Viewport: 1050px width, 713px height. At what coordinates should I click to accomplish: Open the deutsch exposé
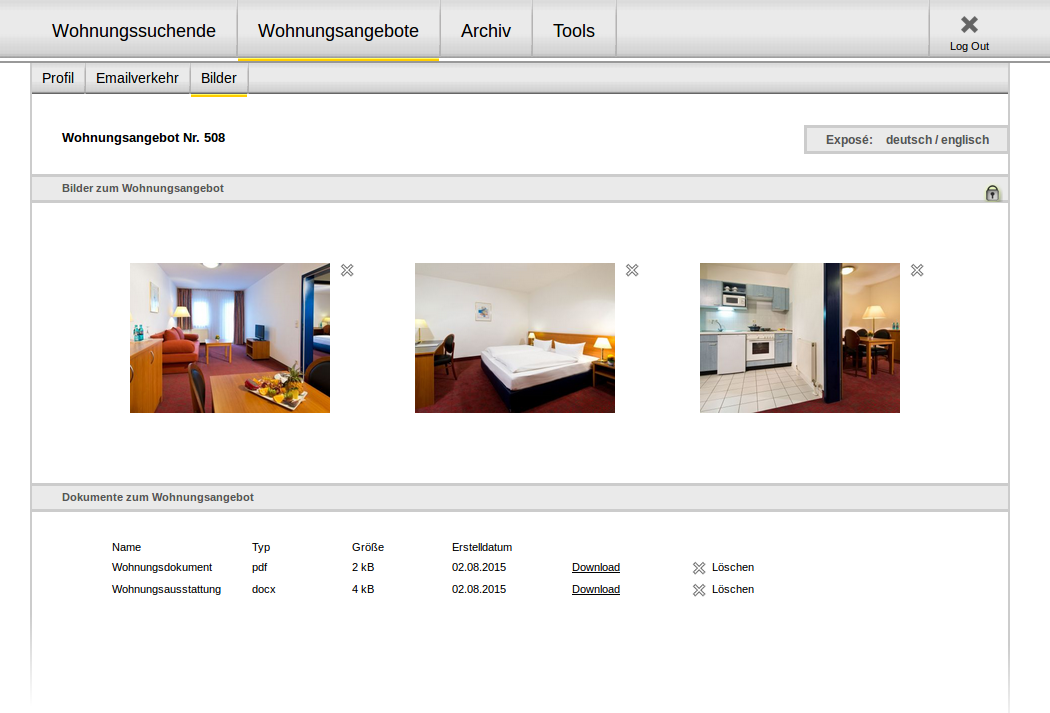click(x=908, y=140)
